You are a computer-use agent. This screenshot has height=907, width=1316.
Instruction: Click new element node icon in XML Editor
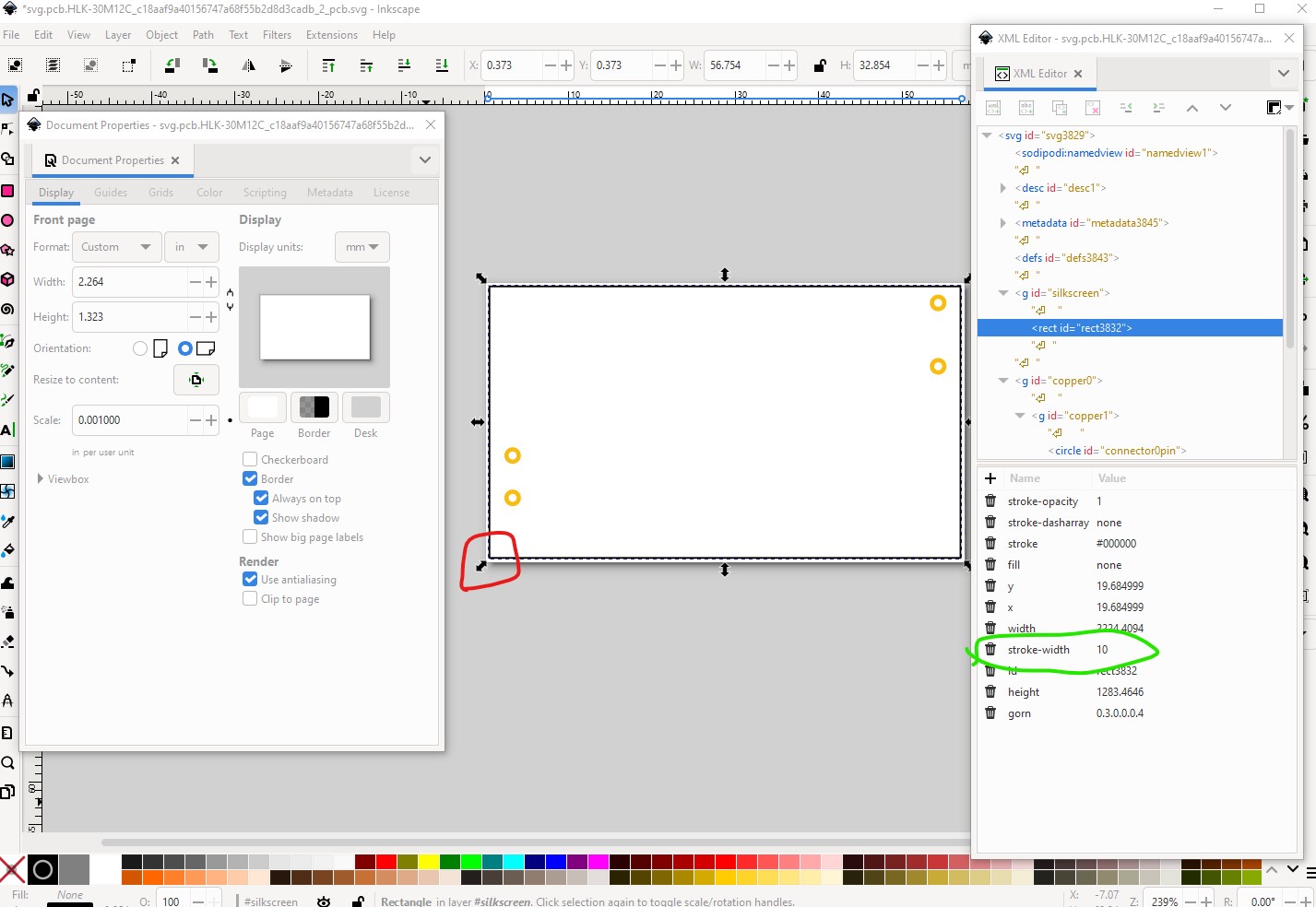pyautogui.click(x=993, y=108)
